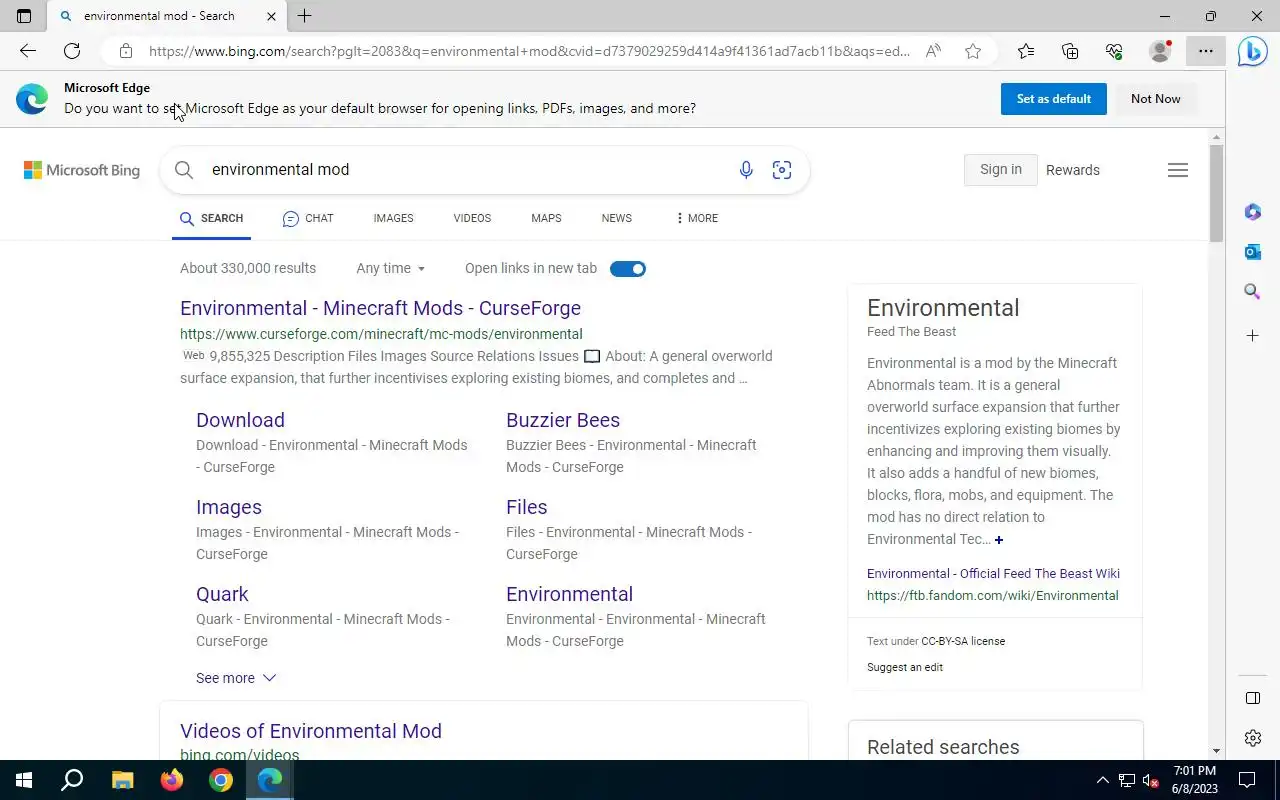Open tab actions menu icon
Viewport: 1280px width, 800px height.
click(x=24, y=16)
